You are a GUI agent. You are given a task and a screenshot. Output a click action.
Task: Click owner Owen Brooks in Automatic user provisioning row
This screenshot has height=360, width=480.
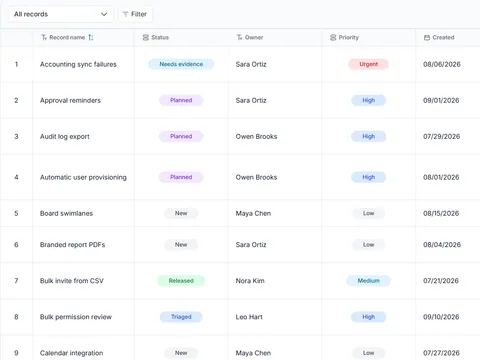click(x=256, y=177)
